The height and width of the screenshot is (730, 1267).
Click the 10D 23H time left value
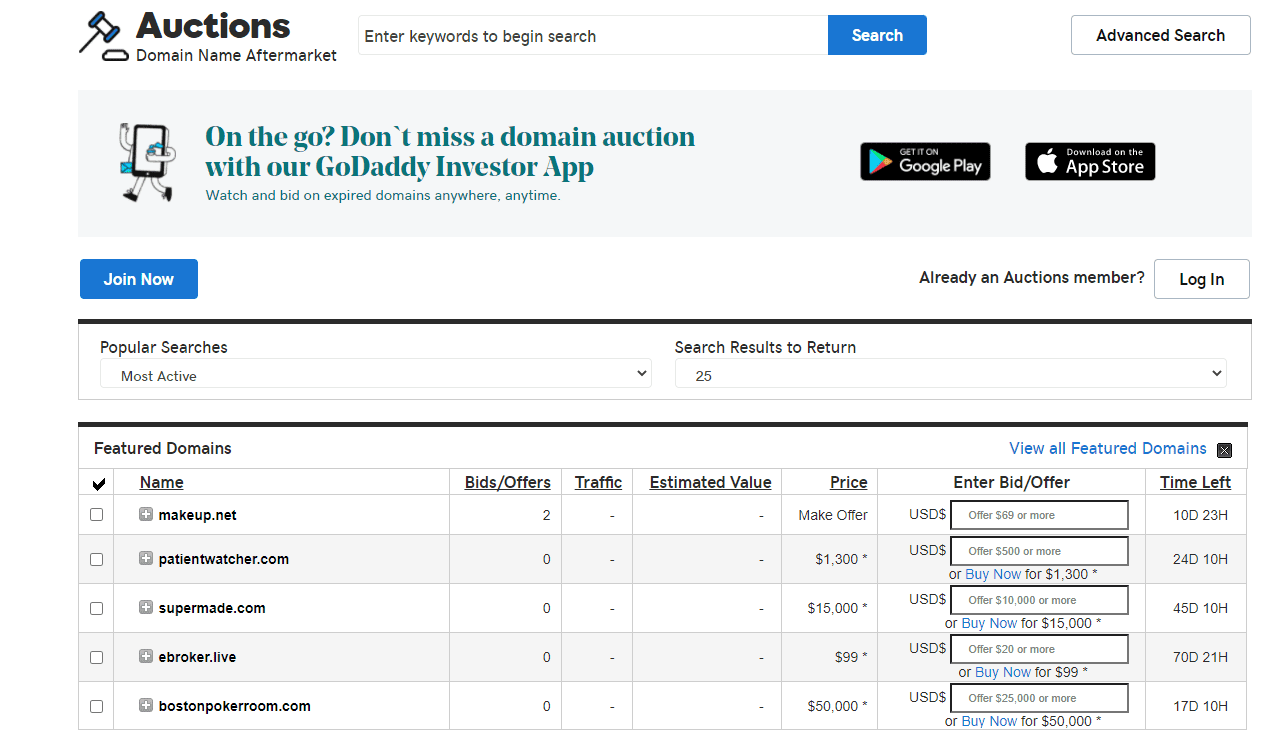[x=1200, y=515]
